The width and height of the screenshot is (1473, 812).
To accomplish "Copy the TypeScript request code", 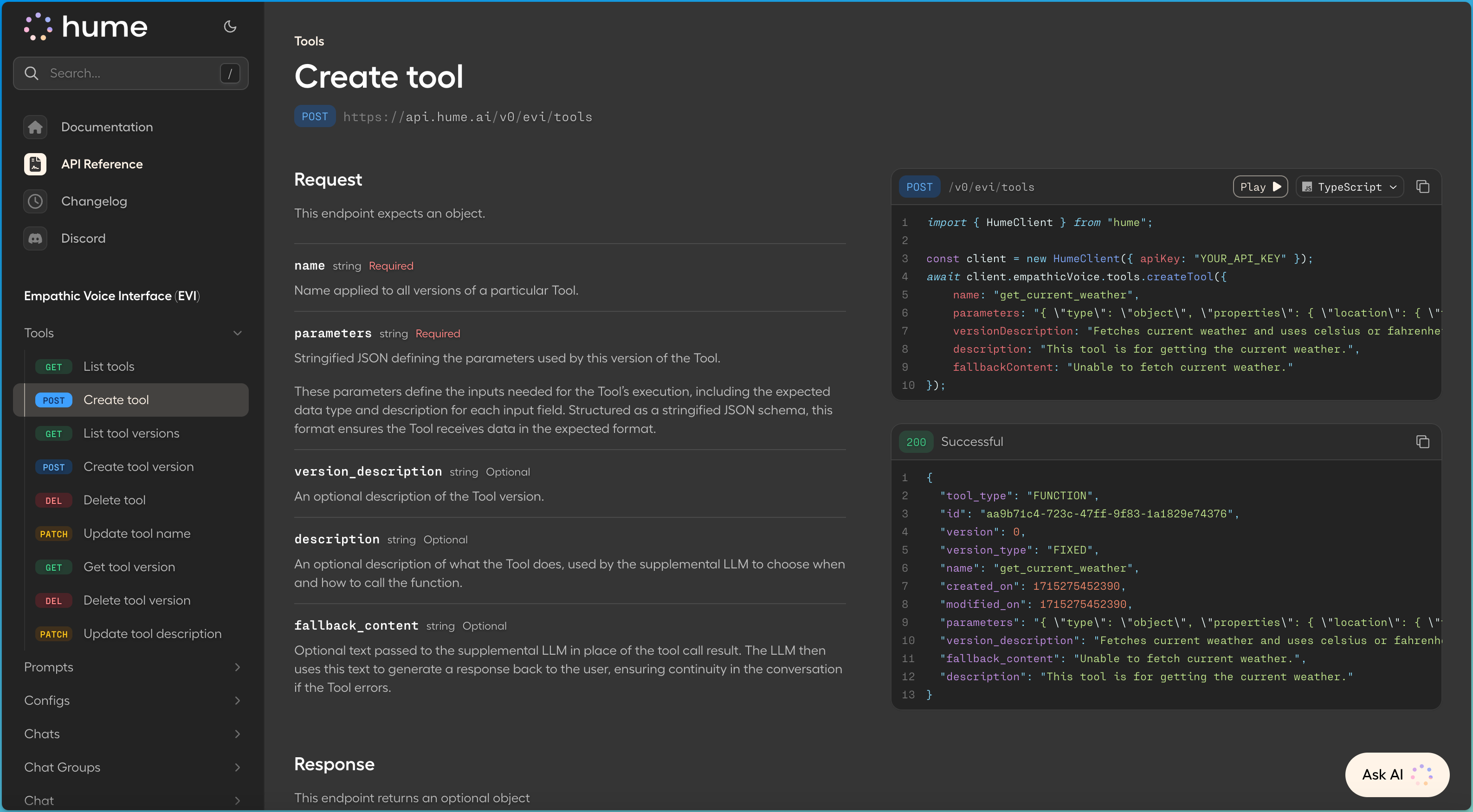I will tap(1422, 187).
